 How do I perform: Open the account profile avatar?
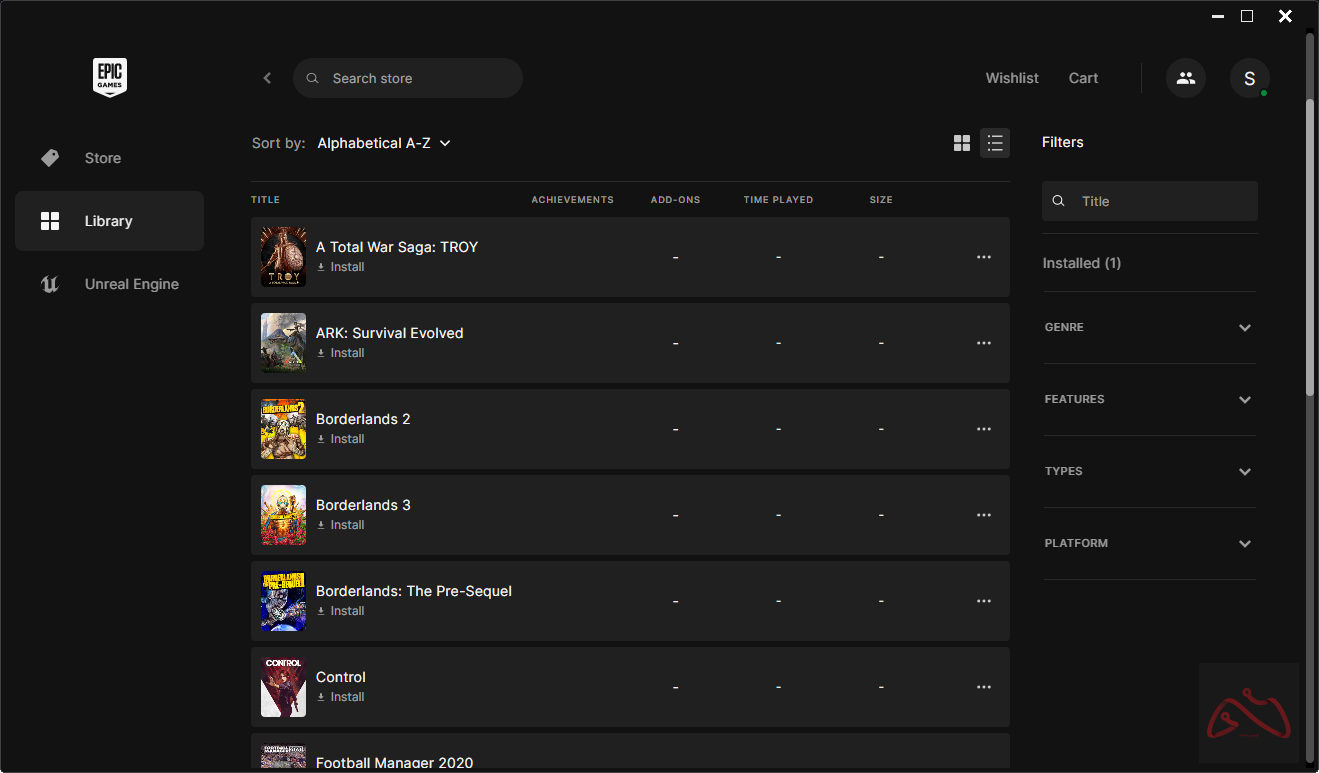[x=1249, y=78]
